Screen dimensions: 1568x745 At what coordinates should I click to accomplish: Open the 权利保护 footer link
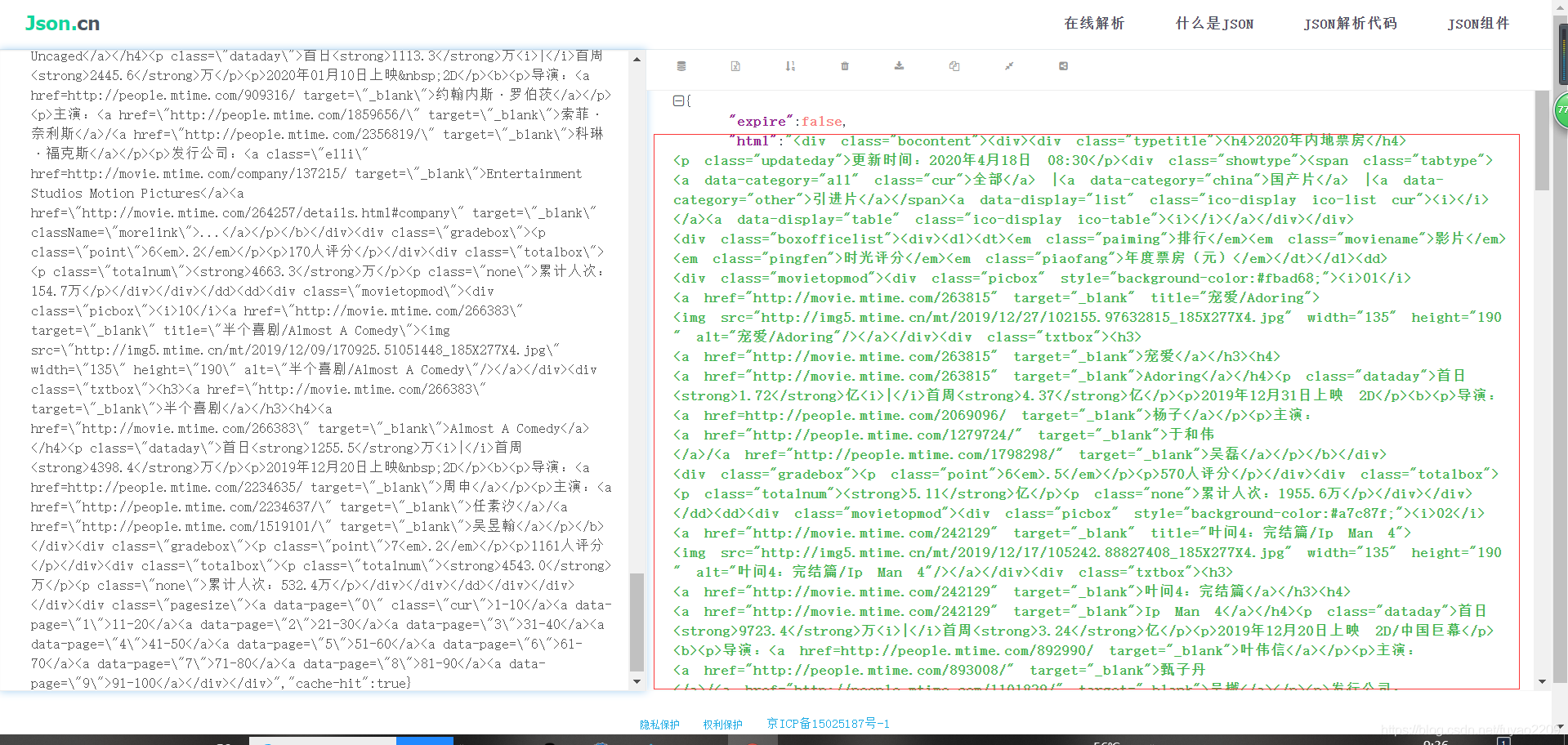[722, 725]
